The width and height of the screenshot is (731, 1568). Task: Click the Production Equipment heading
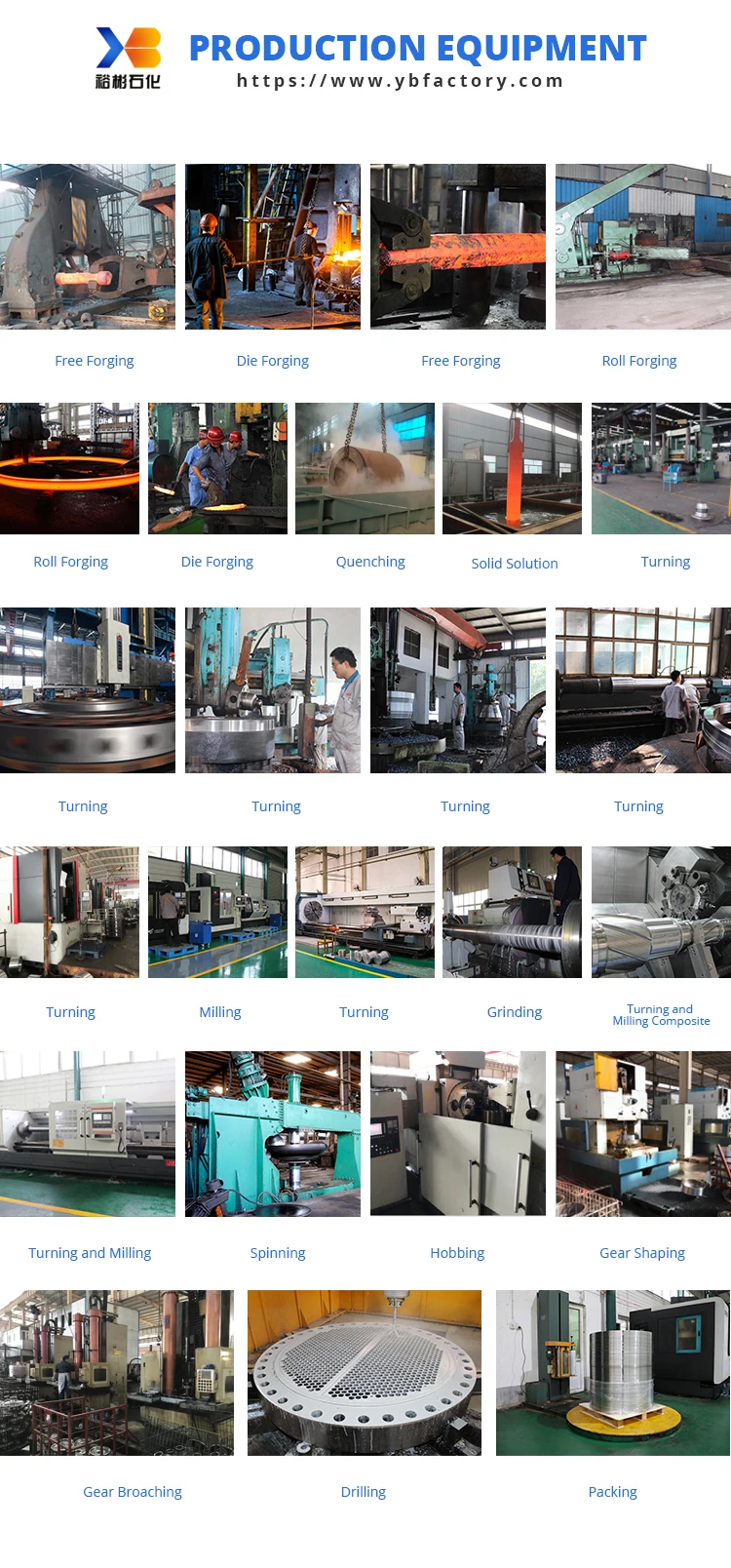417,48
